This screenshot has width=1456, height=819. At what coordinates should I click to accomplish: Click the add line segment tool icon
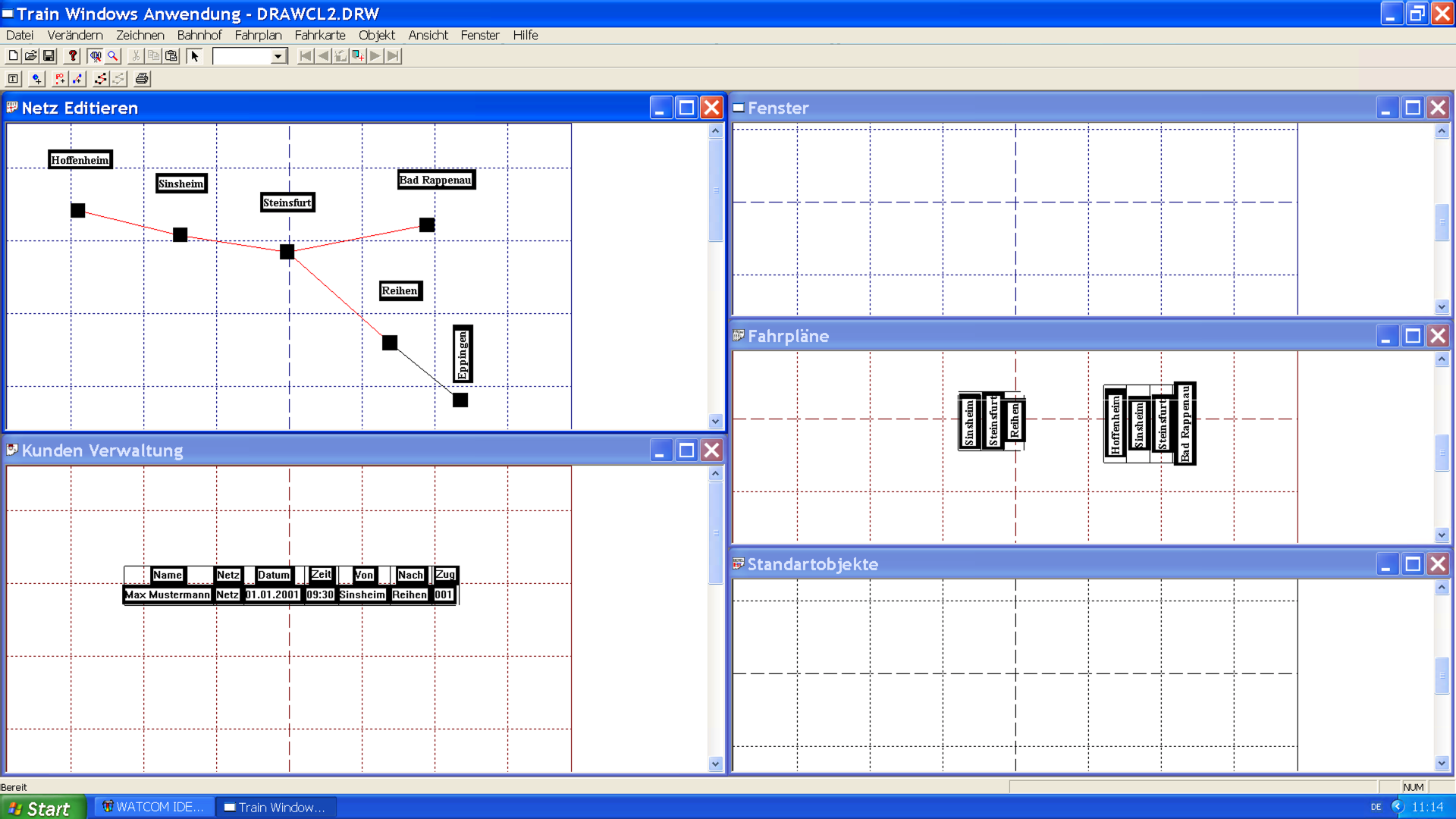point(78,79)
